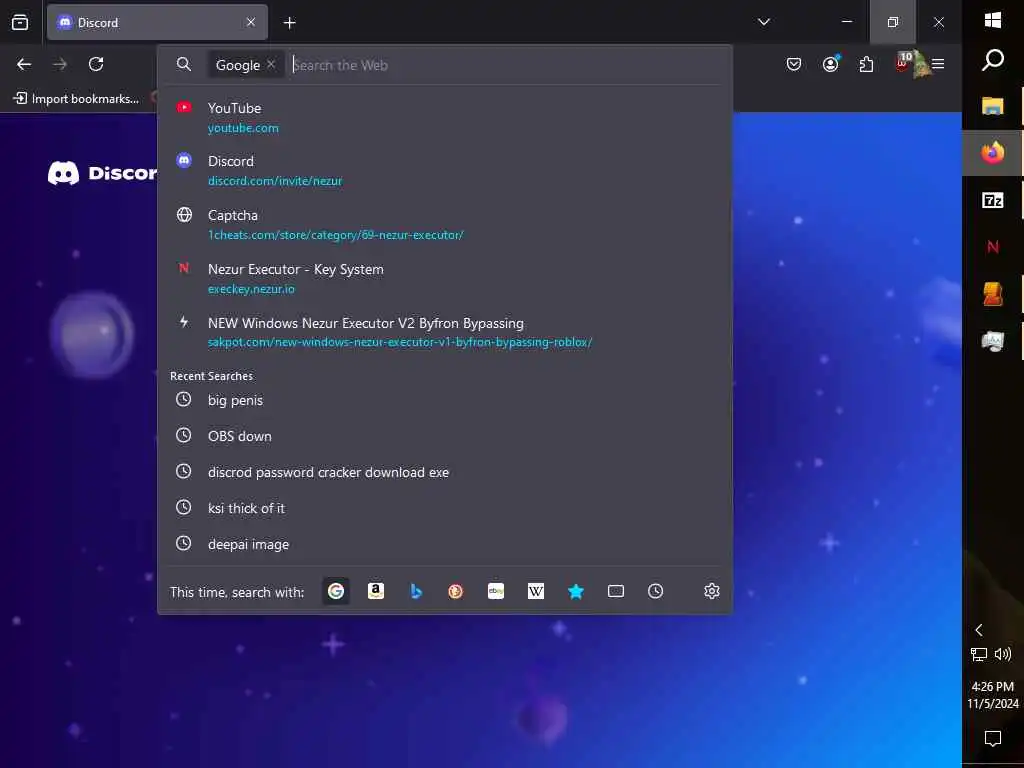The height and width of the screenshot is (768, 1024).
Task: Select the Discord invite/nezur suggestion
Action: [445, 170]
